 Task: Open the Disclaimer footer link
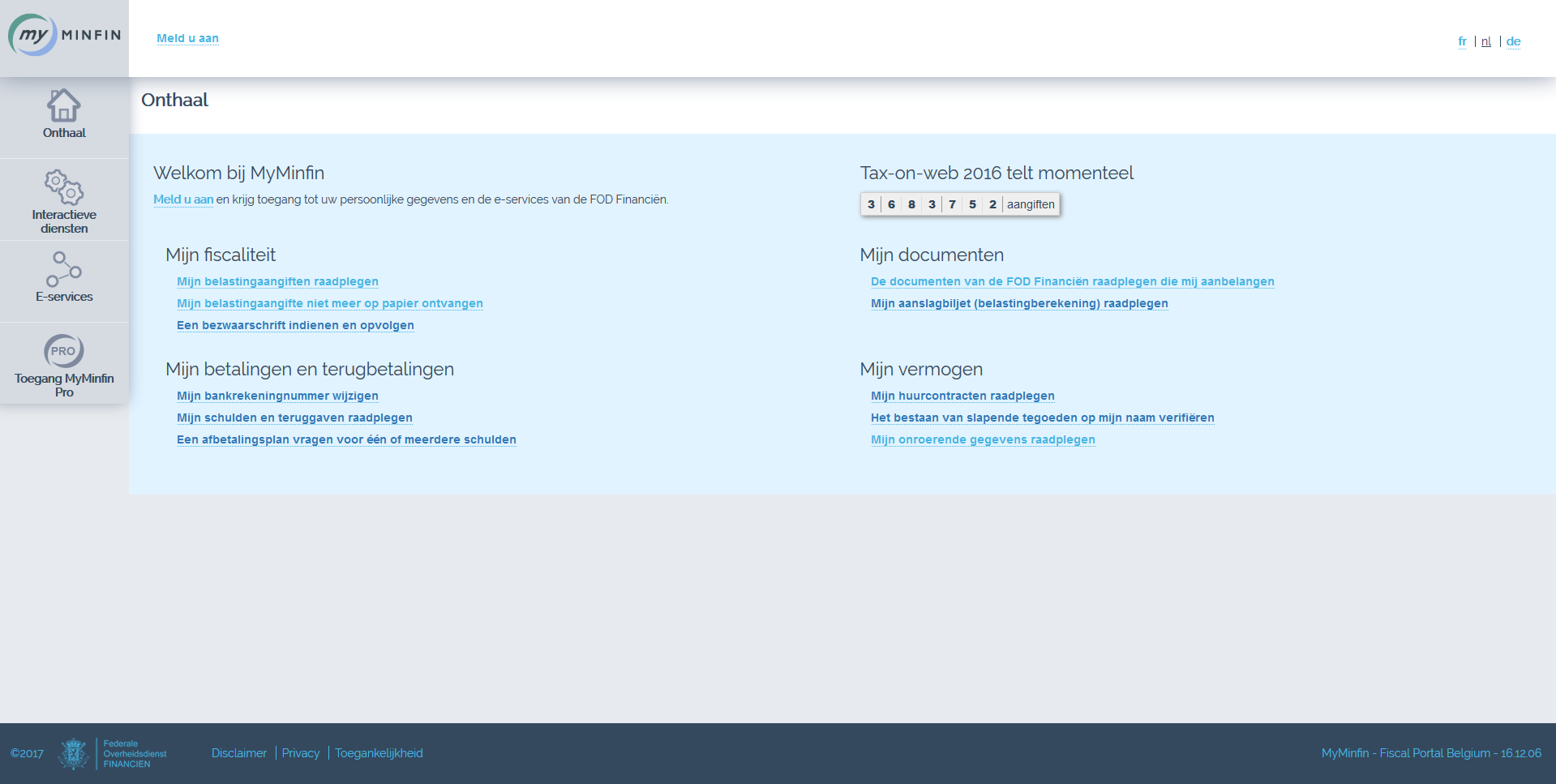pos(238,753)
